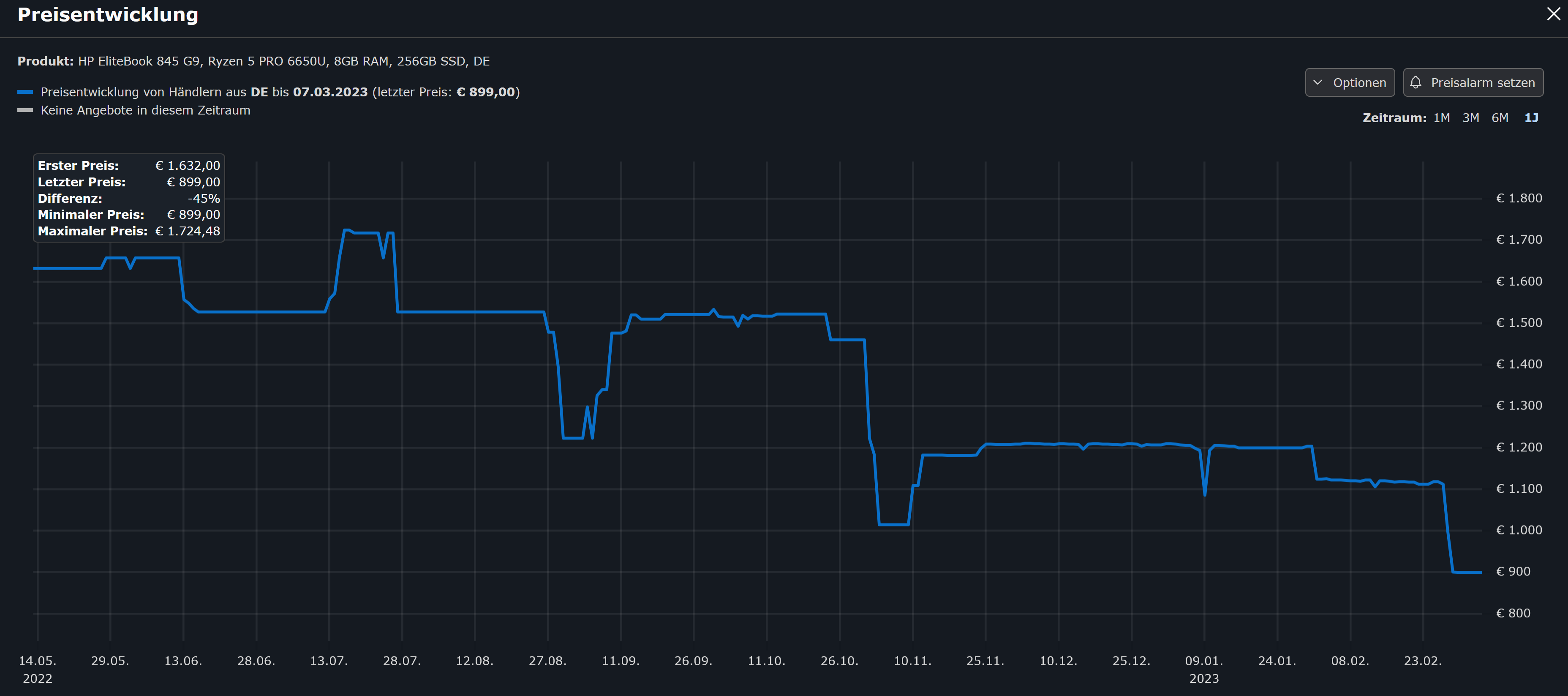Click the sharp price dip at 09.01.2023

[1205, 494]
